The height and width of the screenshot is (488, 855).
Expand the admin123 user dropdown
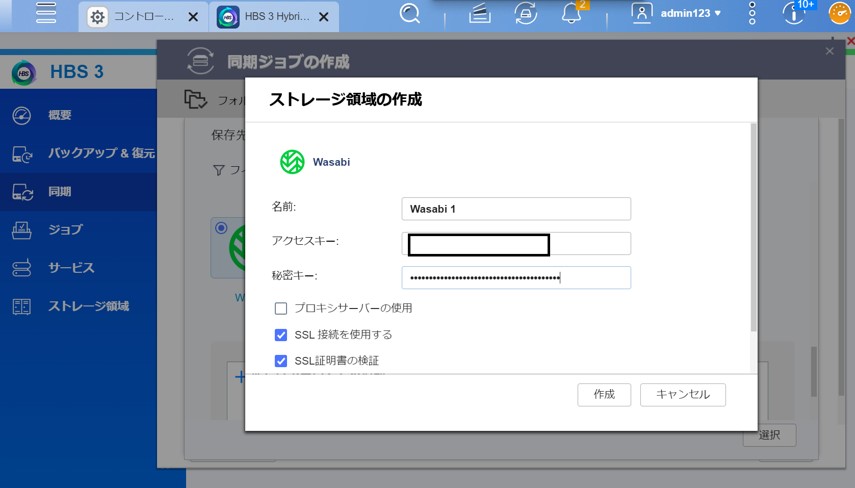pos(690,14)
